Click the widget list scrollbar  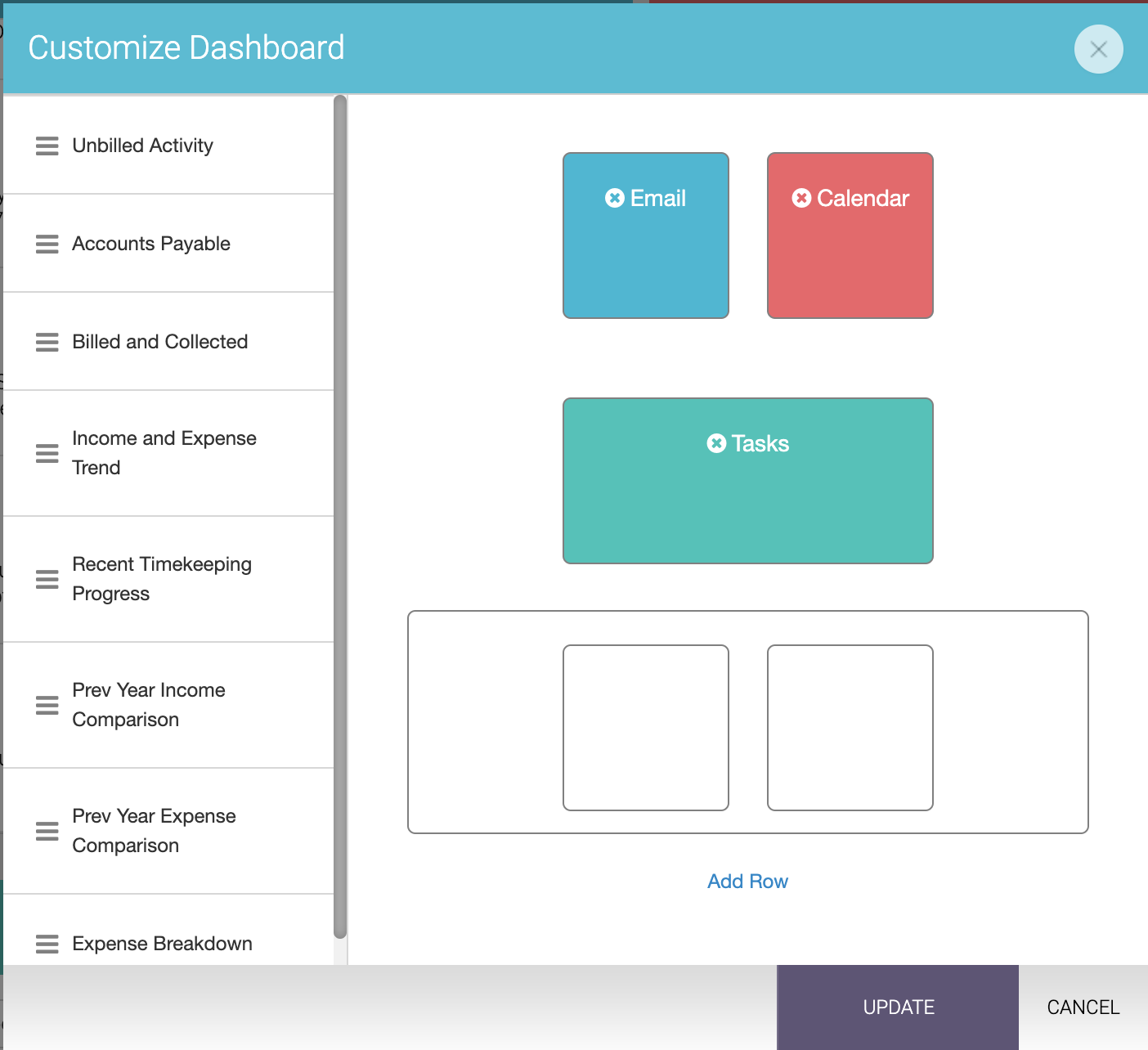click(340, 517)
